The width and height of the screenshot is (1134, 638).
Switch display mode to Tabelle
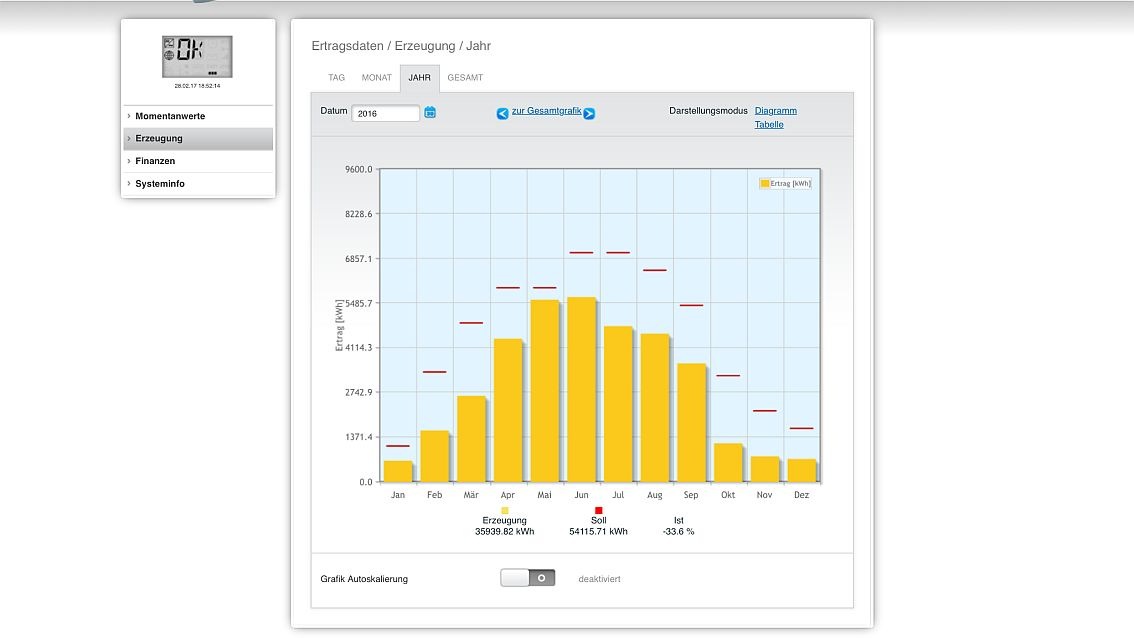769,125
